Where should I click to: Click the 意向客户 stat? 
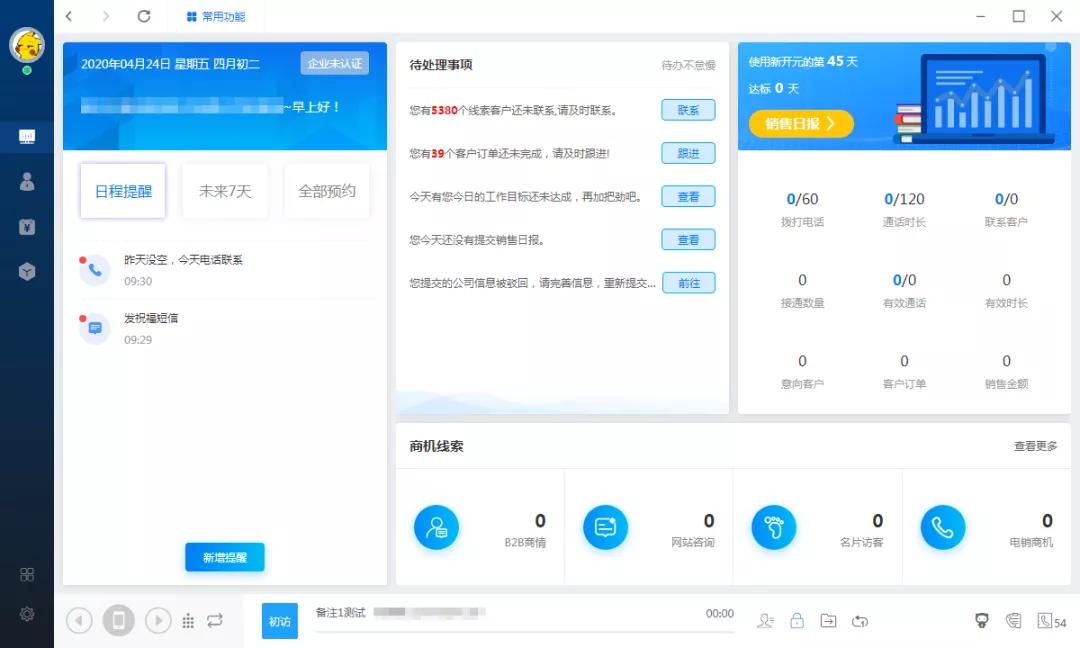802,372
